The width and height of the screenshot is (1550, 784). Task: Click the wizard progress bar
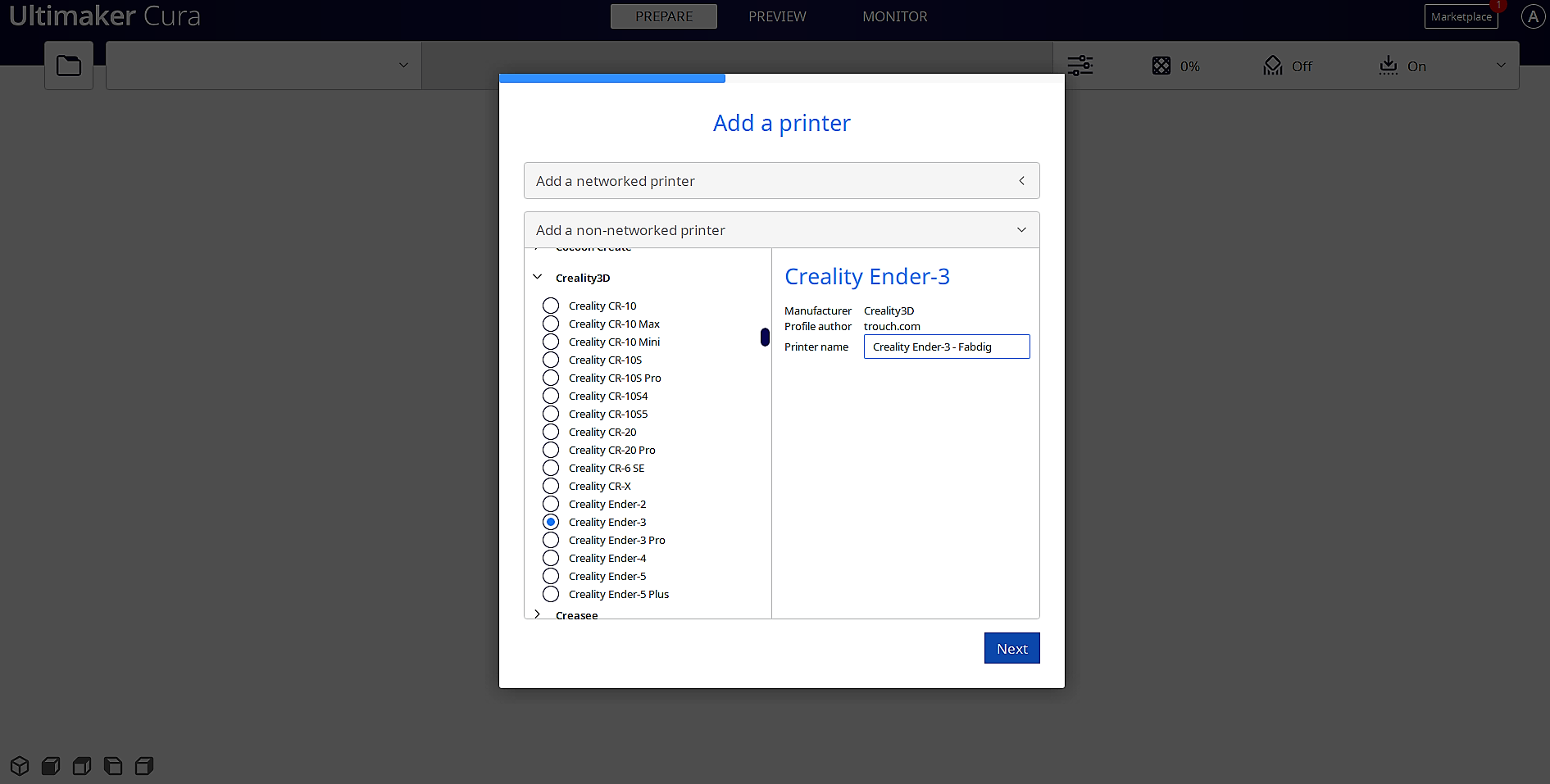pos(781,78)
